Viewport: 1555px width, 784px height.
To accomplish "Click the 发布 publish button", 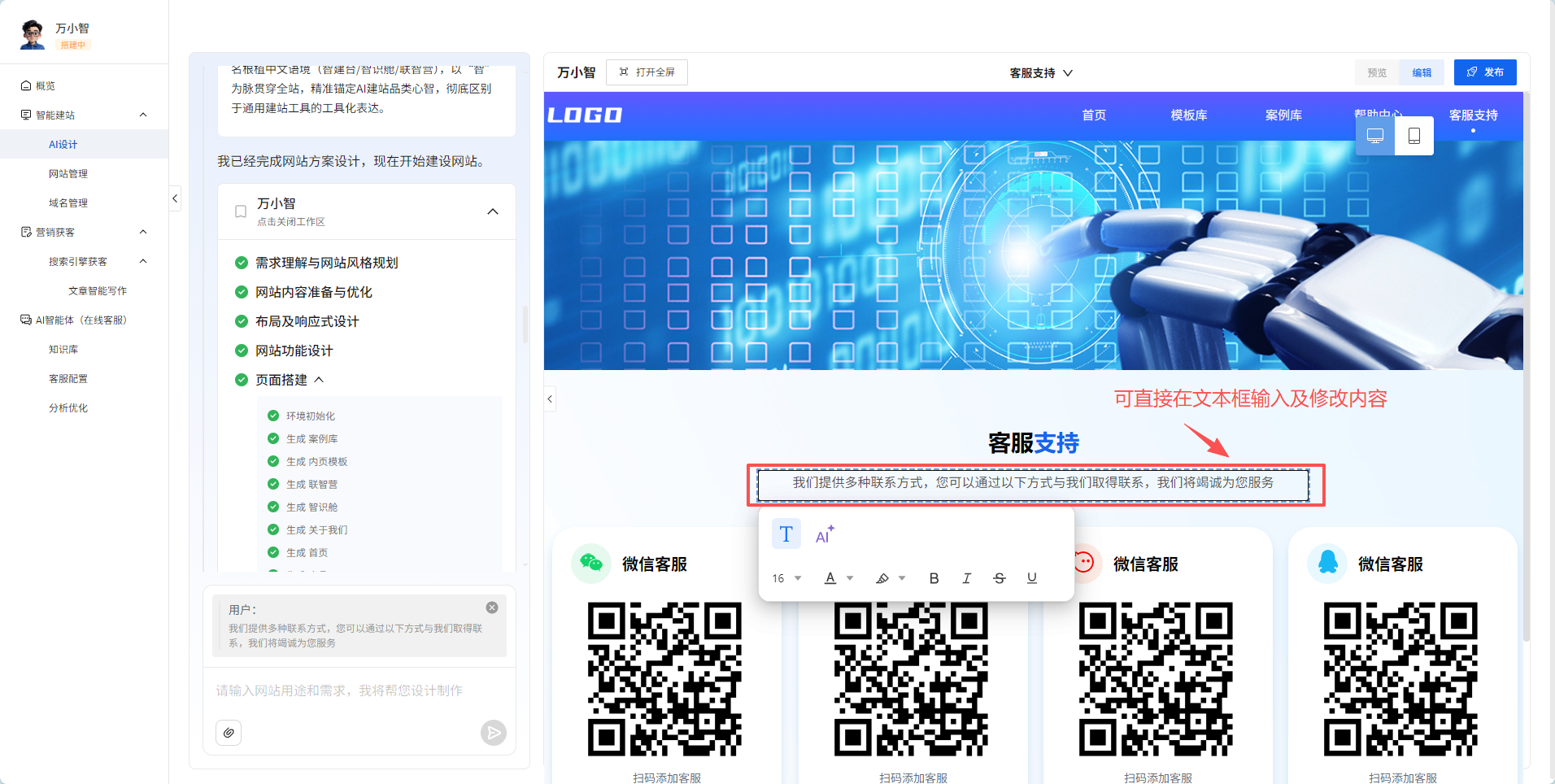I will click(1484, 72).
